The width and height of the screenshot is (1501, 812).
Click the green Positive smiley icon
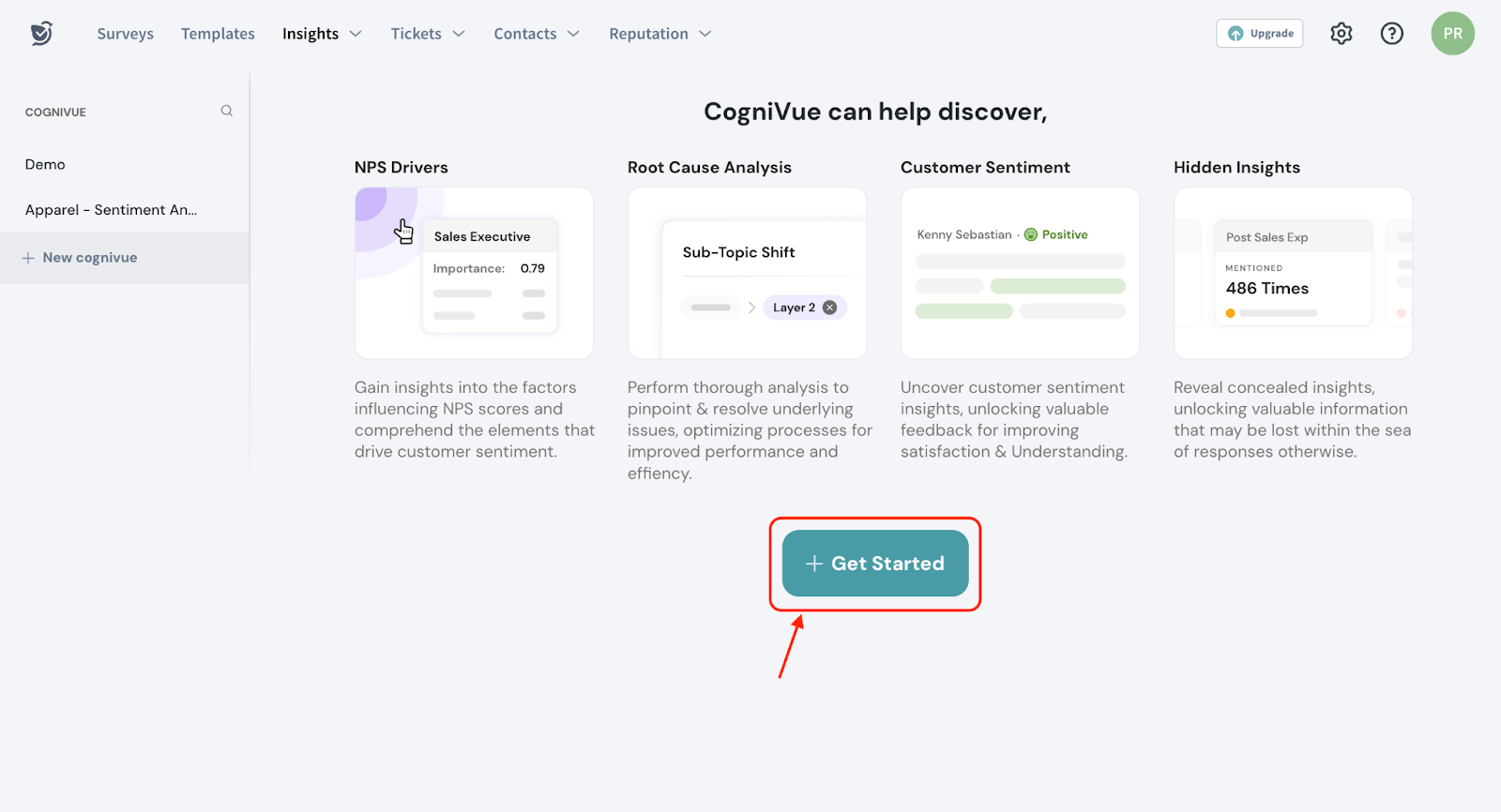(1031, 234)
